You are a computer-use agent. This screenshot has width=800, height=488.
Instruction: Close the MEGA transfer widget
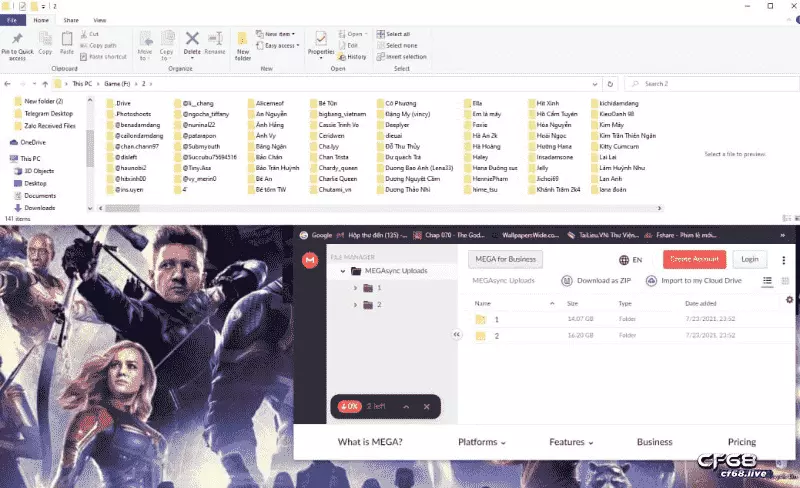point(427,407)
